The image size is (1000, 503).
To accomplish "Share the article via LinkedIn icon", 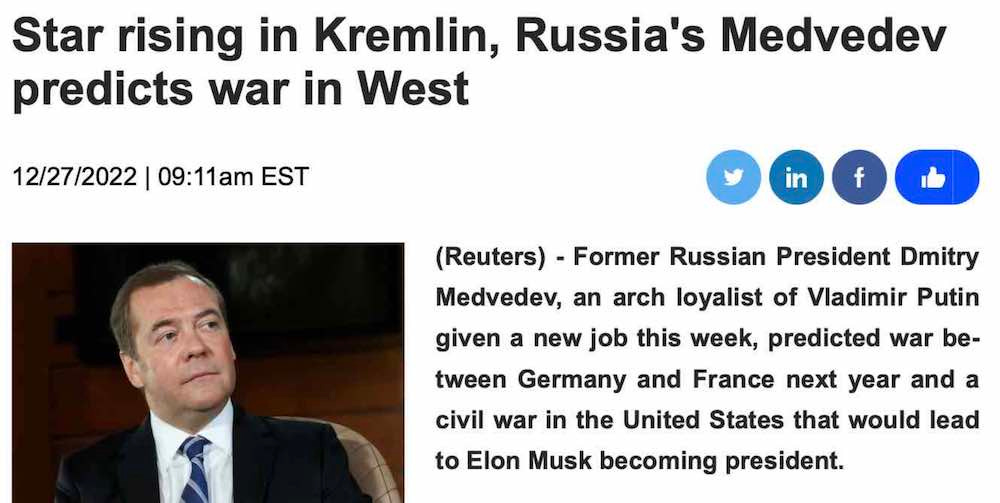I will 796,177.
